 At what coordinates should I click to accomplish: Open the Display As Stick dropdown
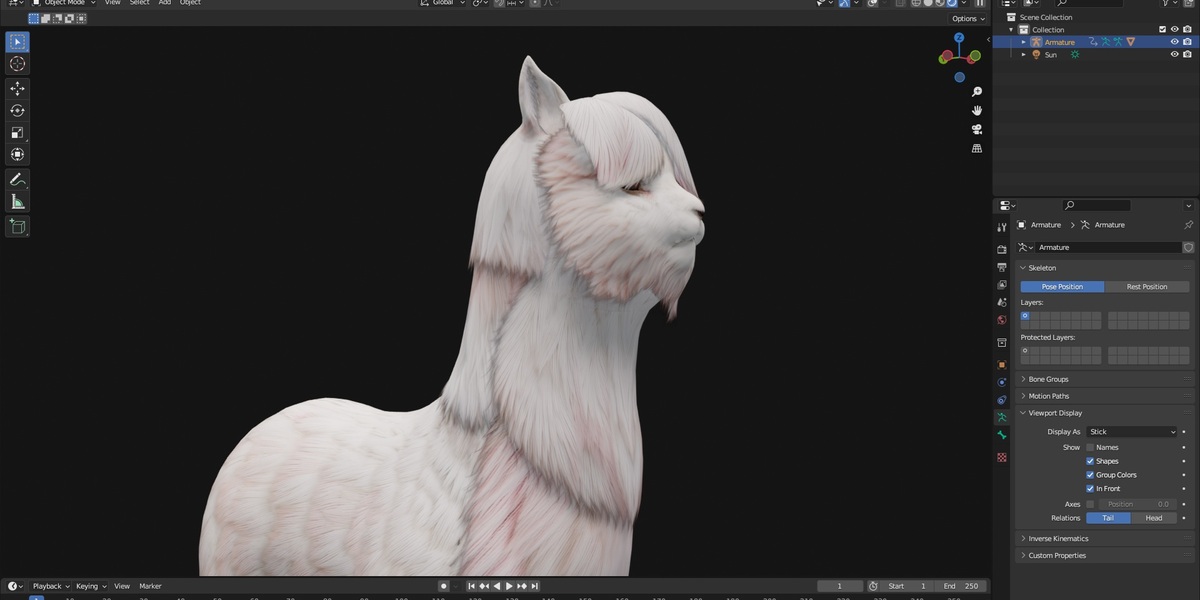pos(1132,432)
